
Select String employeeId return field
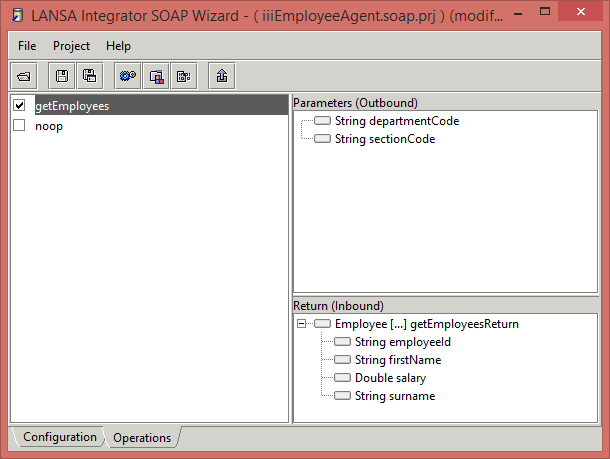[x=403, y=342]
